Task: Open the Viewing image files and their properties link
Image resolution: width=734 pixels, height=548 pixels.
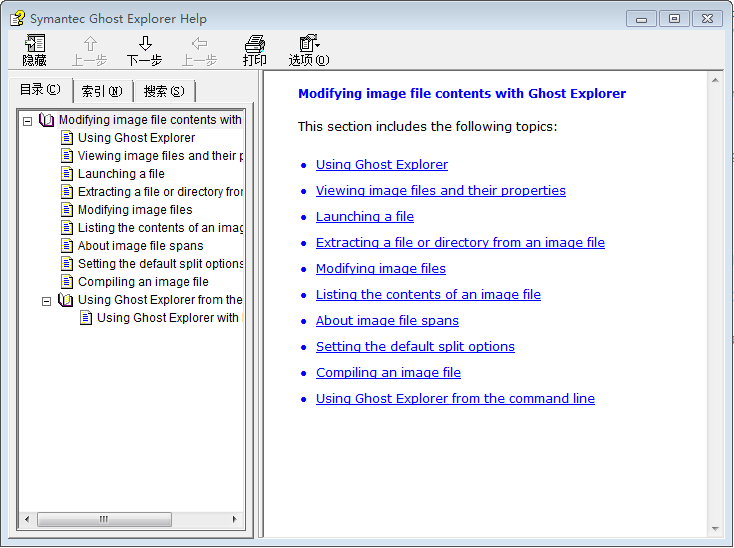Action: click(440, 191)
